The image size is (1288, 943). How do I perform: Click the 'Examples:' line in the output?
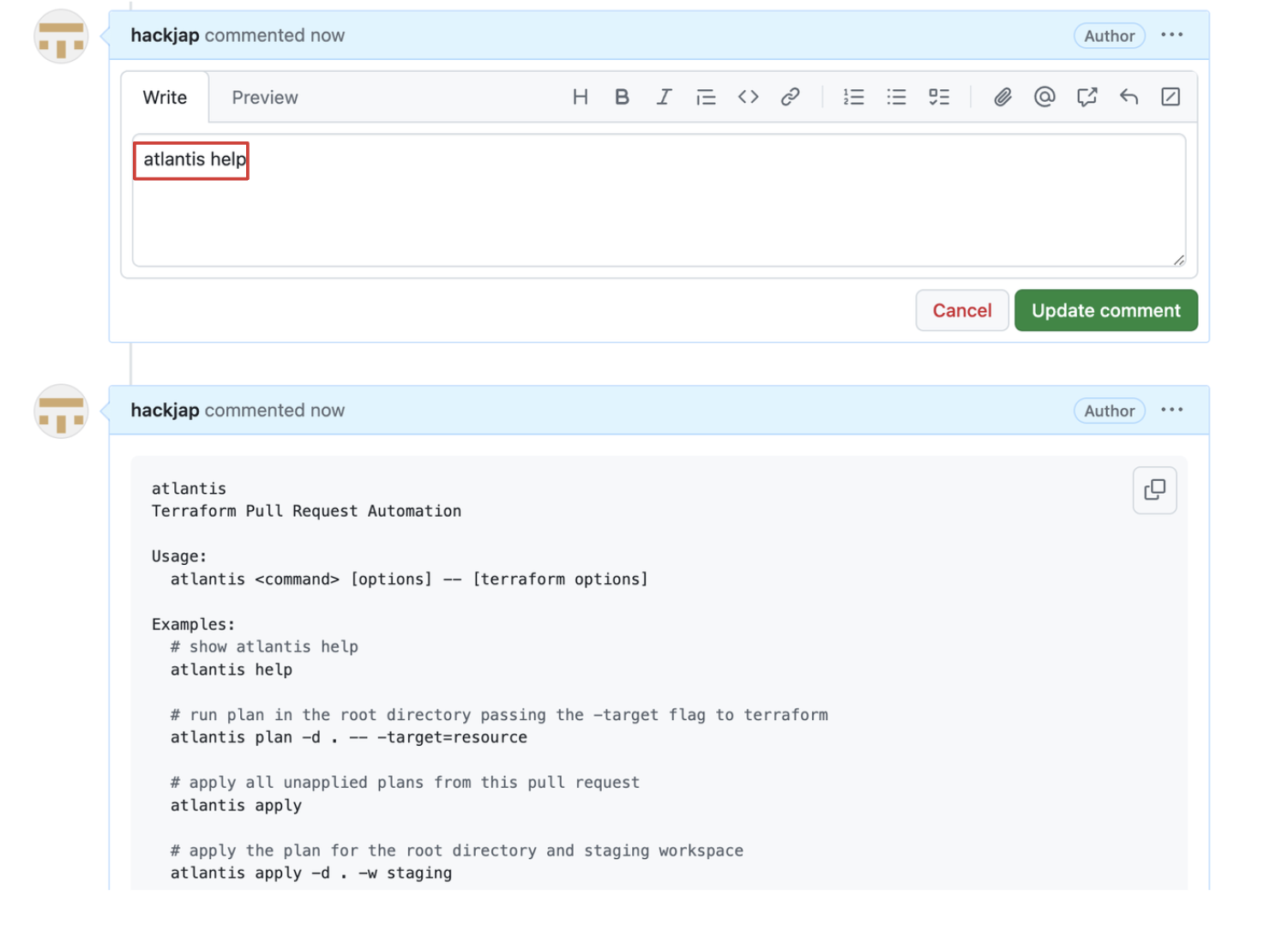click(x=193, y=624)
